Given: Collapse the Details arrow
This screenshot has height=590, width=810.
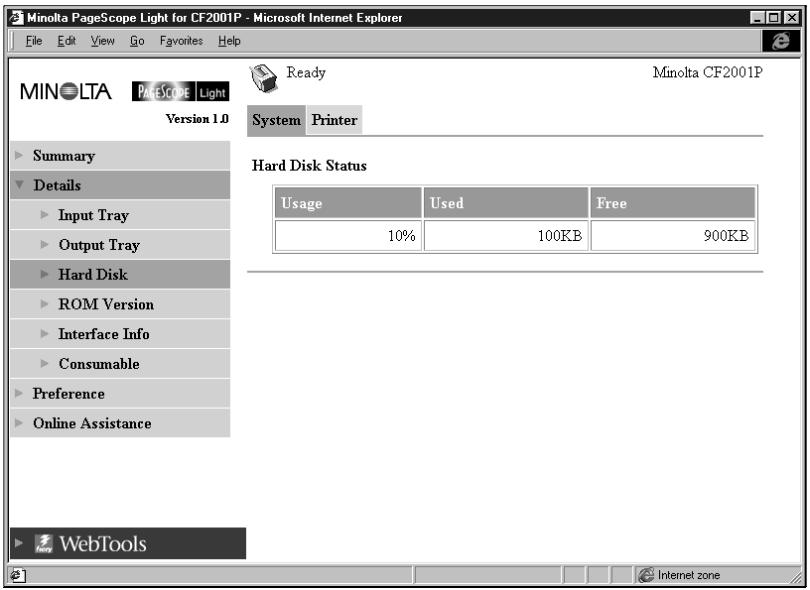Looking at the screenshot, I should pyautogui.click(x=20, y=184).
